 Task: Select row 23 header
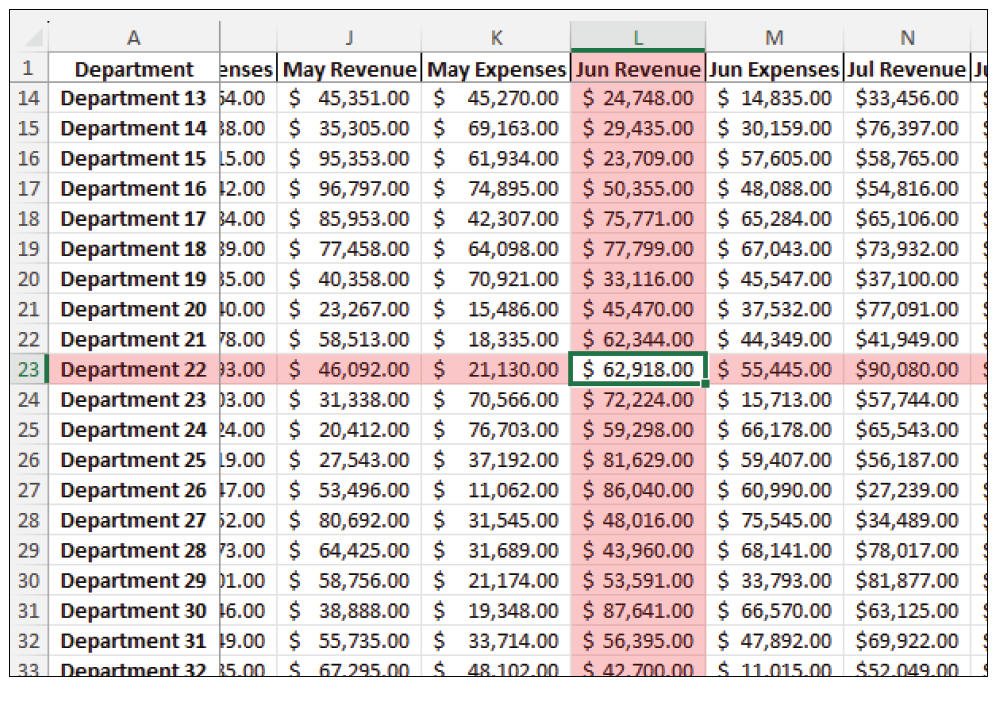point(28,370)
